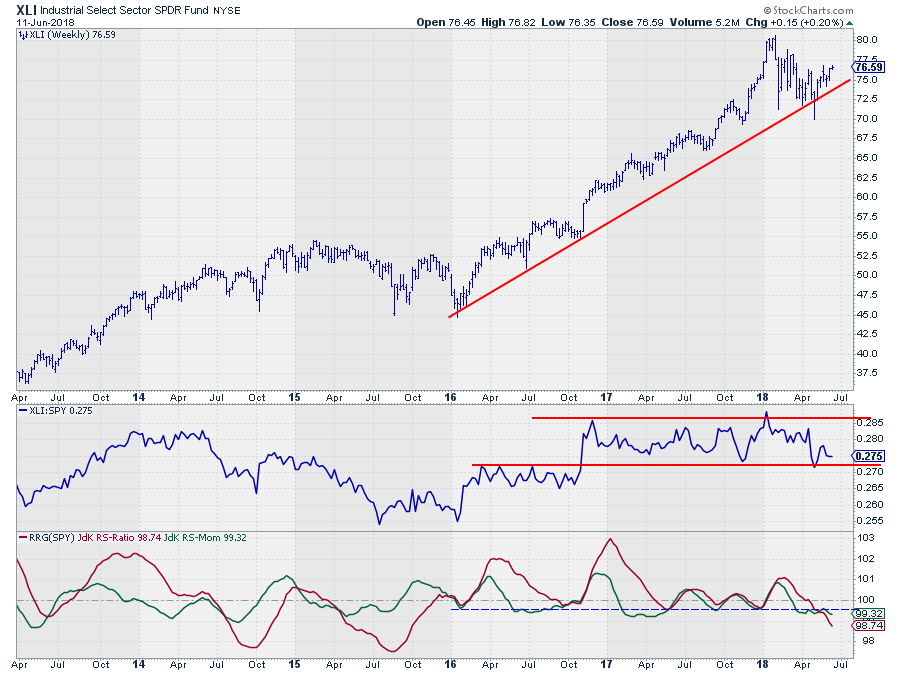The width and height of the screenshot is (900, 673).
Task: Click the 11-Jun-2018 chart date
Action: pos(45,22)
